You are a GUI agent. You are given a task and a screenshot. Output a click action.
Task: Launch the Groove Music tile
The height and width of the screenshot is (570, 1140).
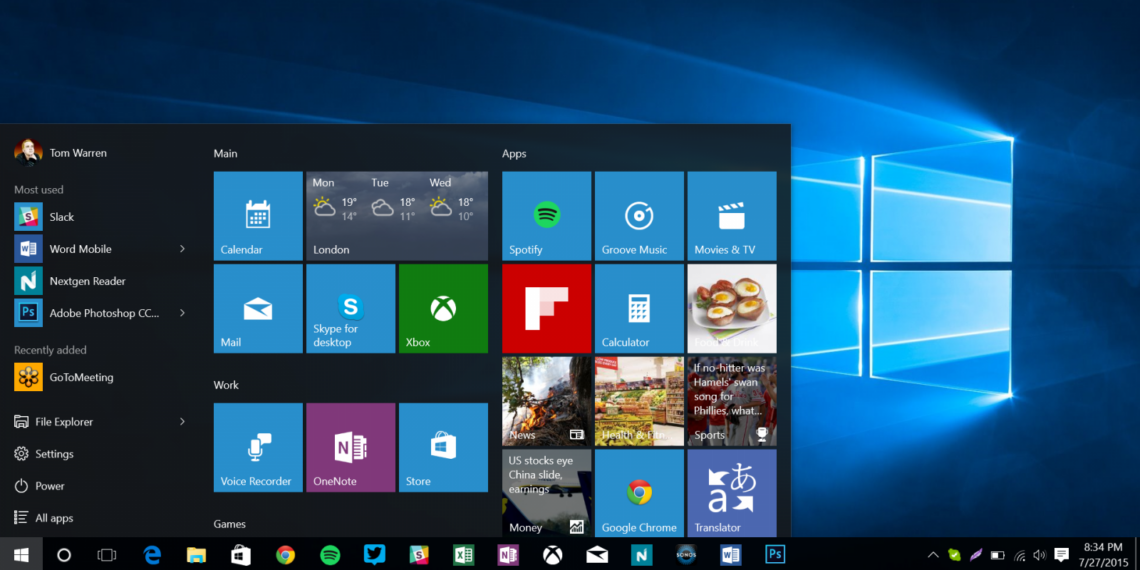[639, 216]
